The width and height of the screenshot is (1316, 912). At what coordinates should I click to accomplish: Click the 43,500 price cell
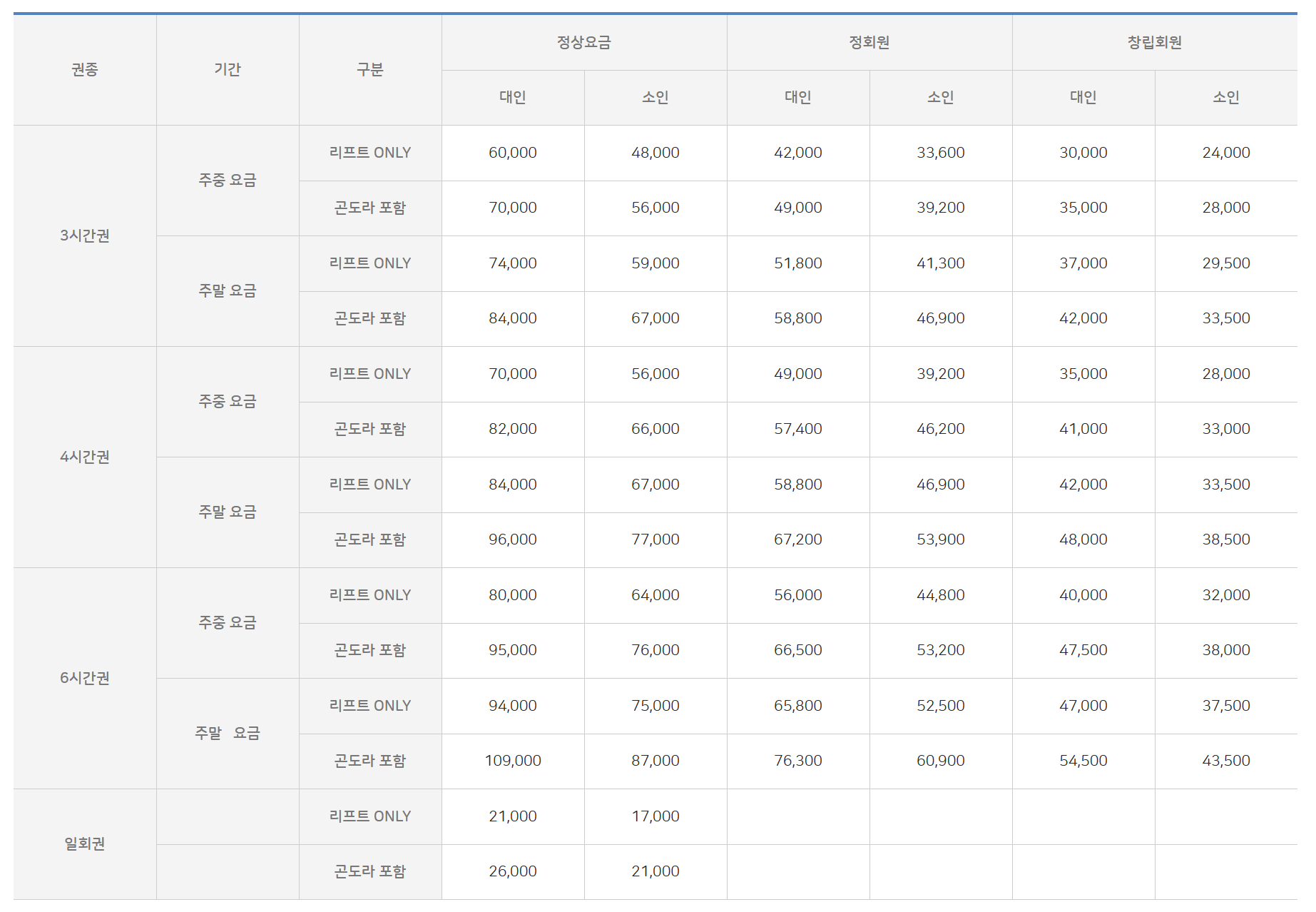click(1225, 761)
